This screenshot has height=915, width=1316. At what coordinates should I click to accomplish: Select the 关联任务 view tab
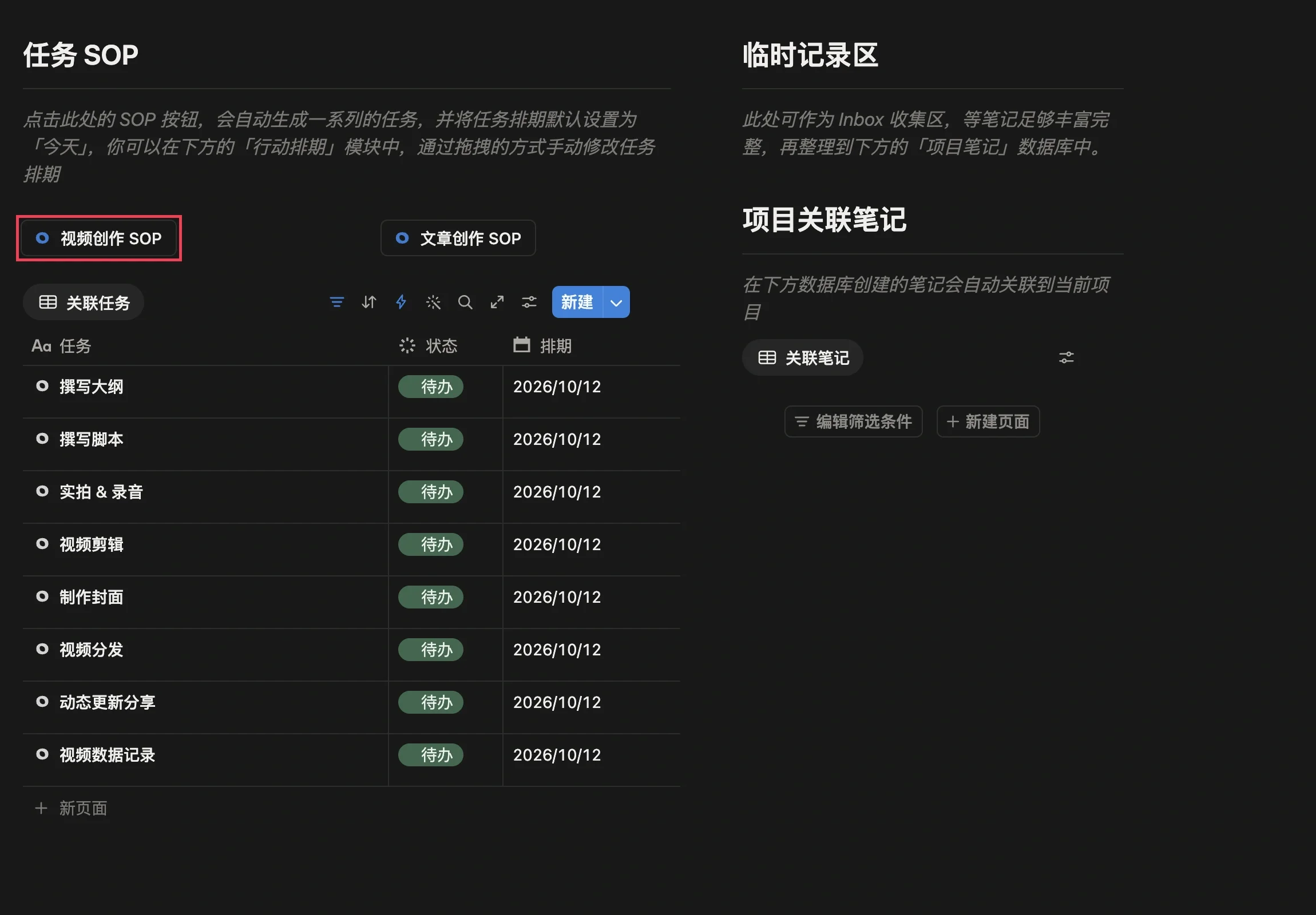[x=84, y=302]
